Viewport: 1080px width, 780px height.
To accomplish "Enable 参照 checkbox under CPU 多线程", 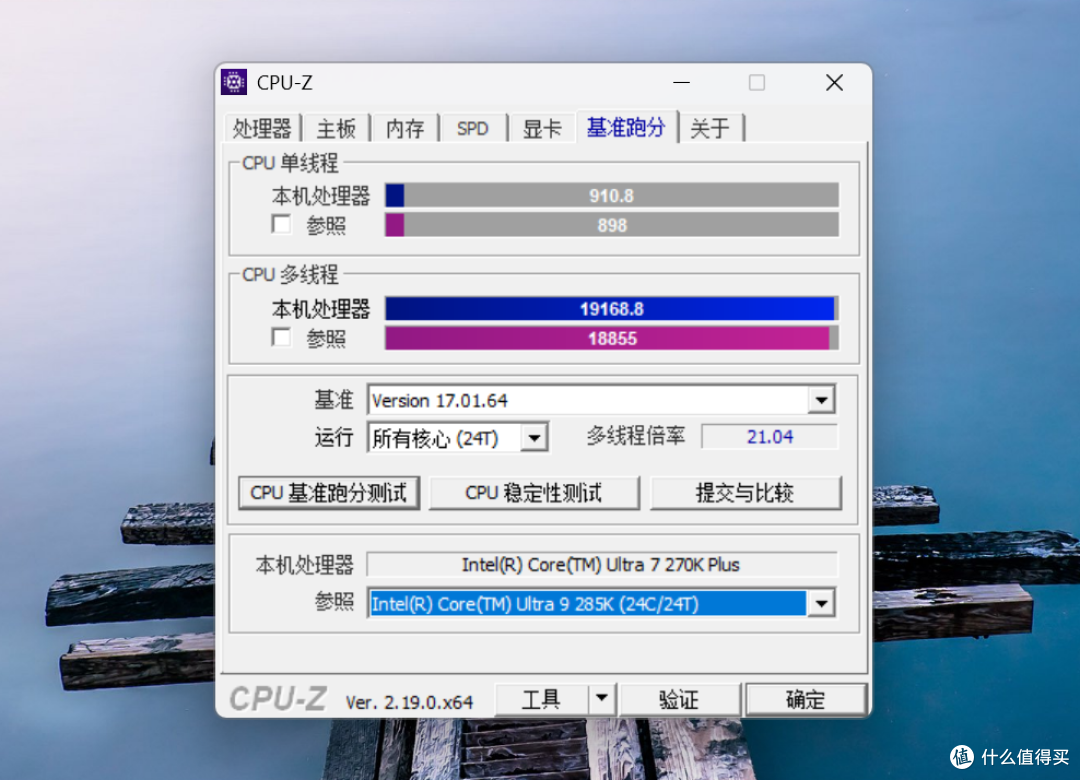I will click(x=281, y=338).
